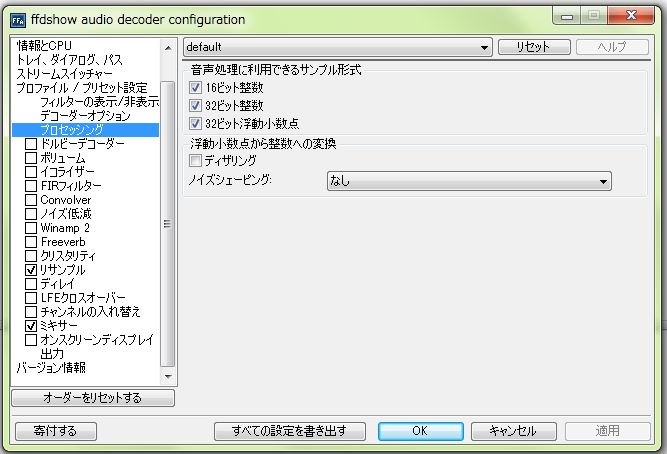Select バージョン情報 in the tree

tap(51, 368)
